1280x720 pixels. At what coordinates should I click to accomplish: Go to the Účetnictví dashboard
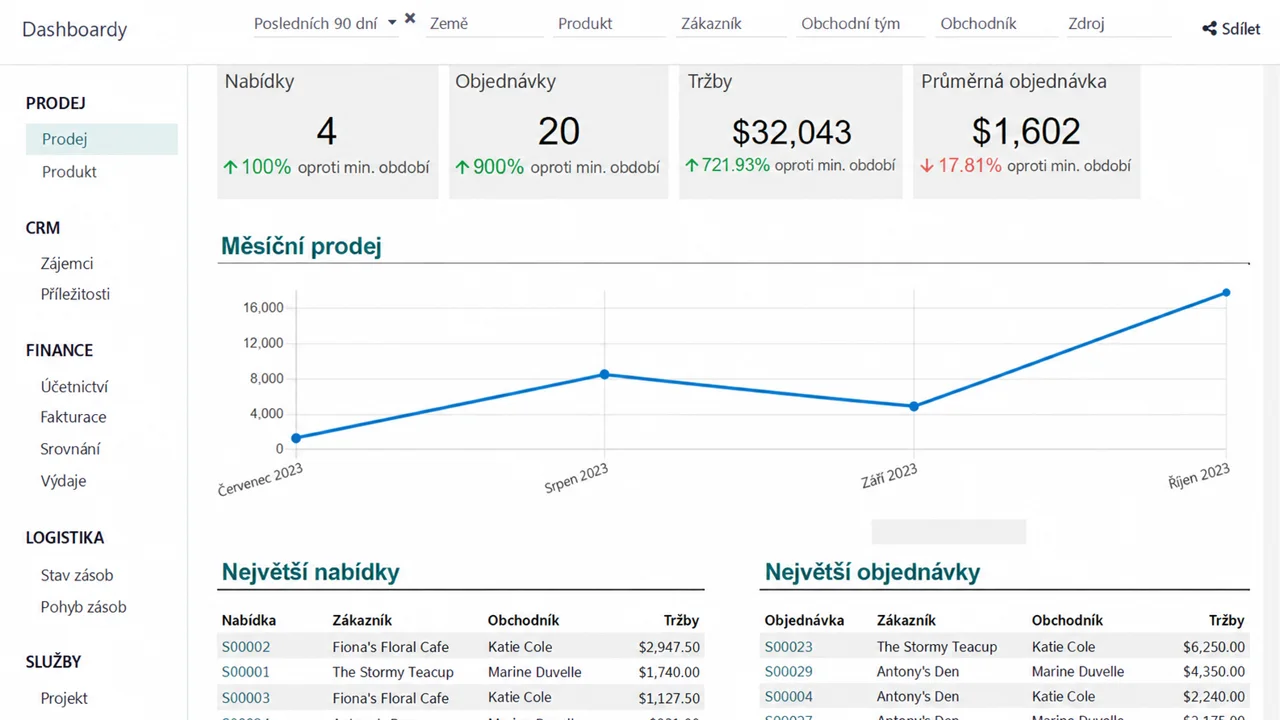pos(74,386)
